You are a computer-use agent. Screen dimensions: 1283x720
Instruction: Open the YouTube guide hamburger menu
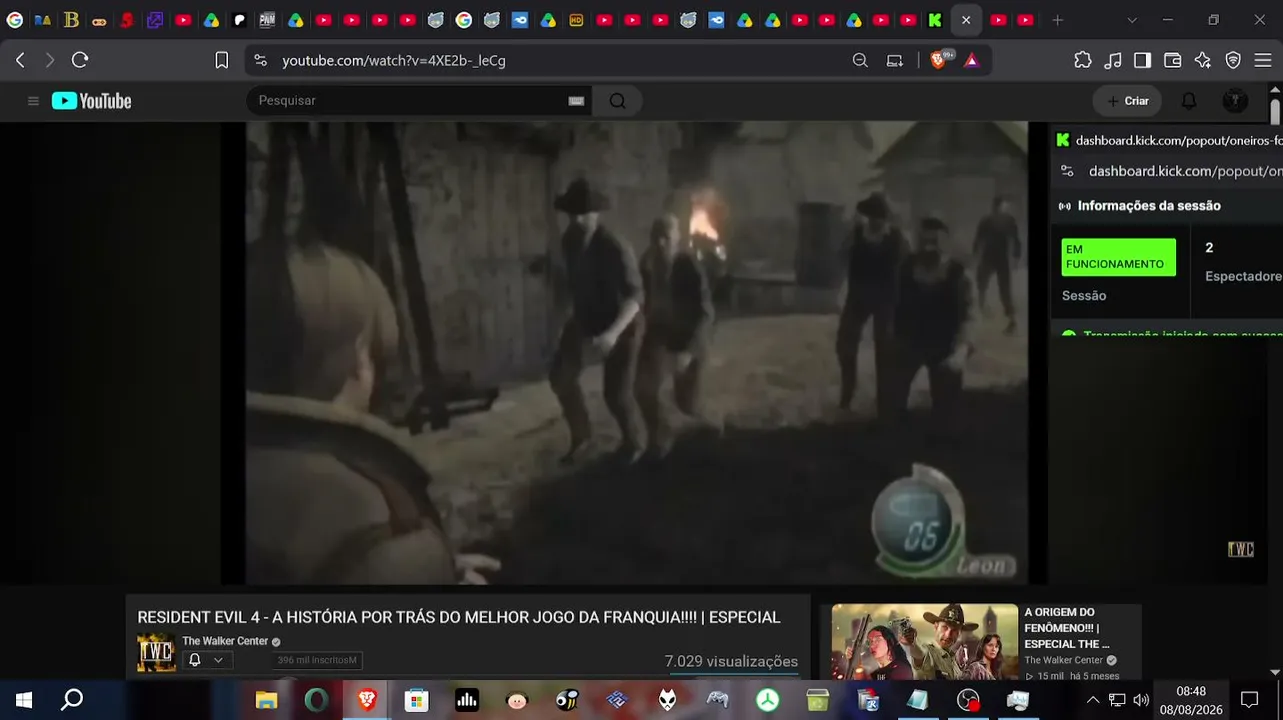click(x=33, y=101)
